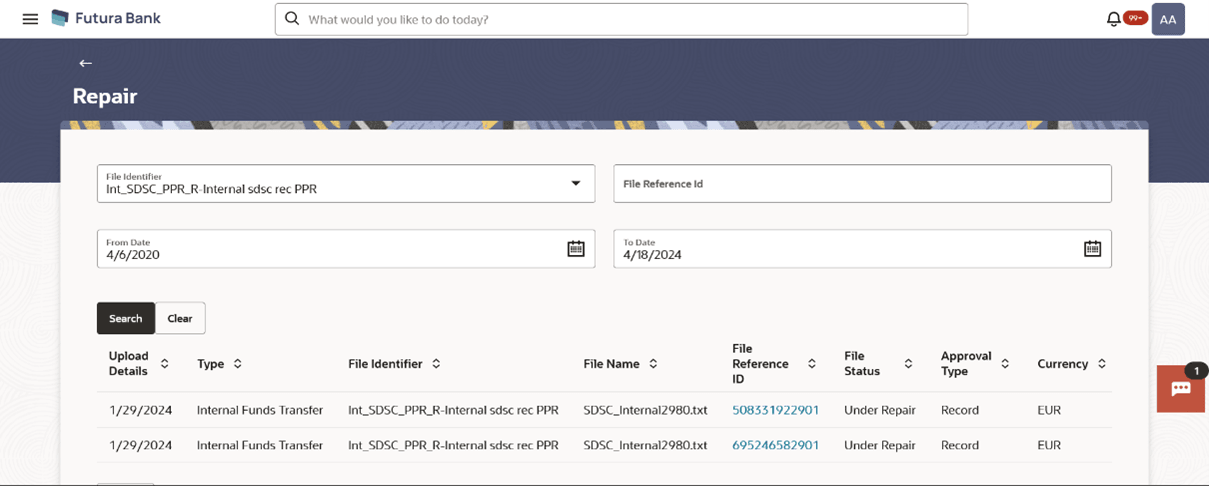1209x486 pixels.
Task: Open the From Date calendar picker
Action: pyautogui.click(x=576, y=249)
